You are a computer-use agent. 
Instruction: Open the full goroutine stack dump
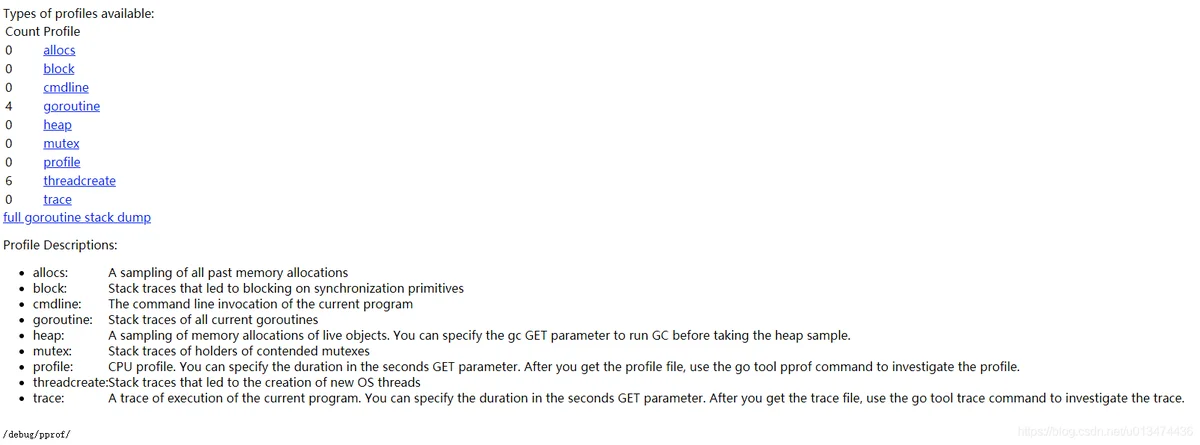pos(77,217)
